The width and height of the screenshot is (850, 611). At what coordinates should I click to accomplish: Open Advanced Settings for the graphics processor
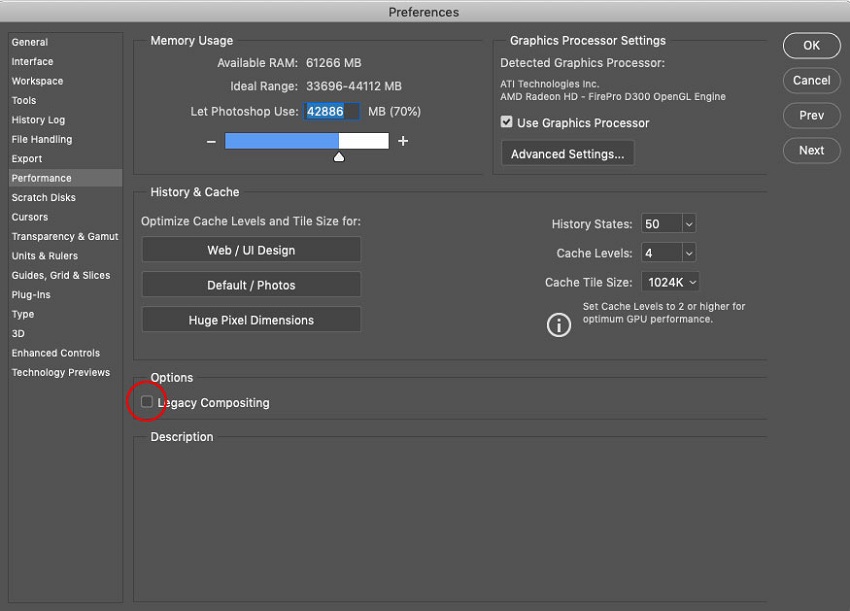point(567,153)
